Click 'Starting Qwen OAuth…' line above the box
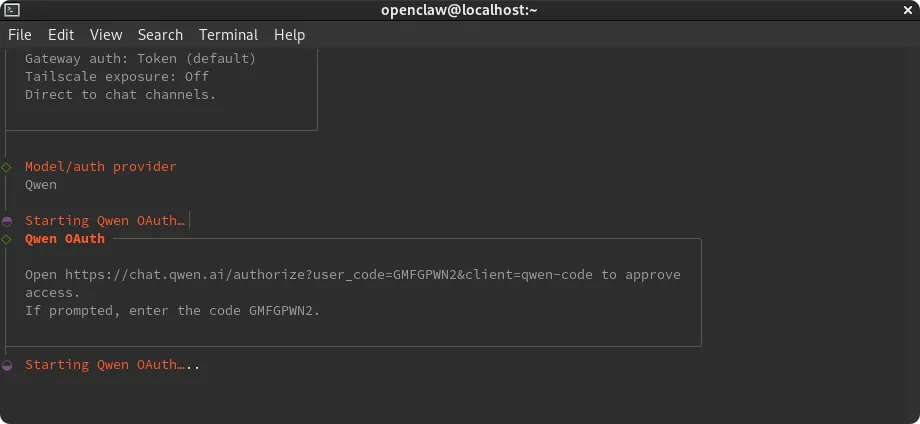Viewport: 920px width, 424px height. (104, 221)
